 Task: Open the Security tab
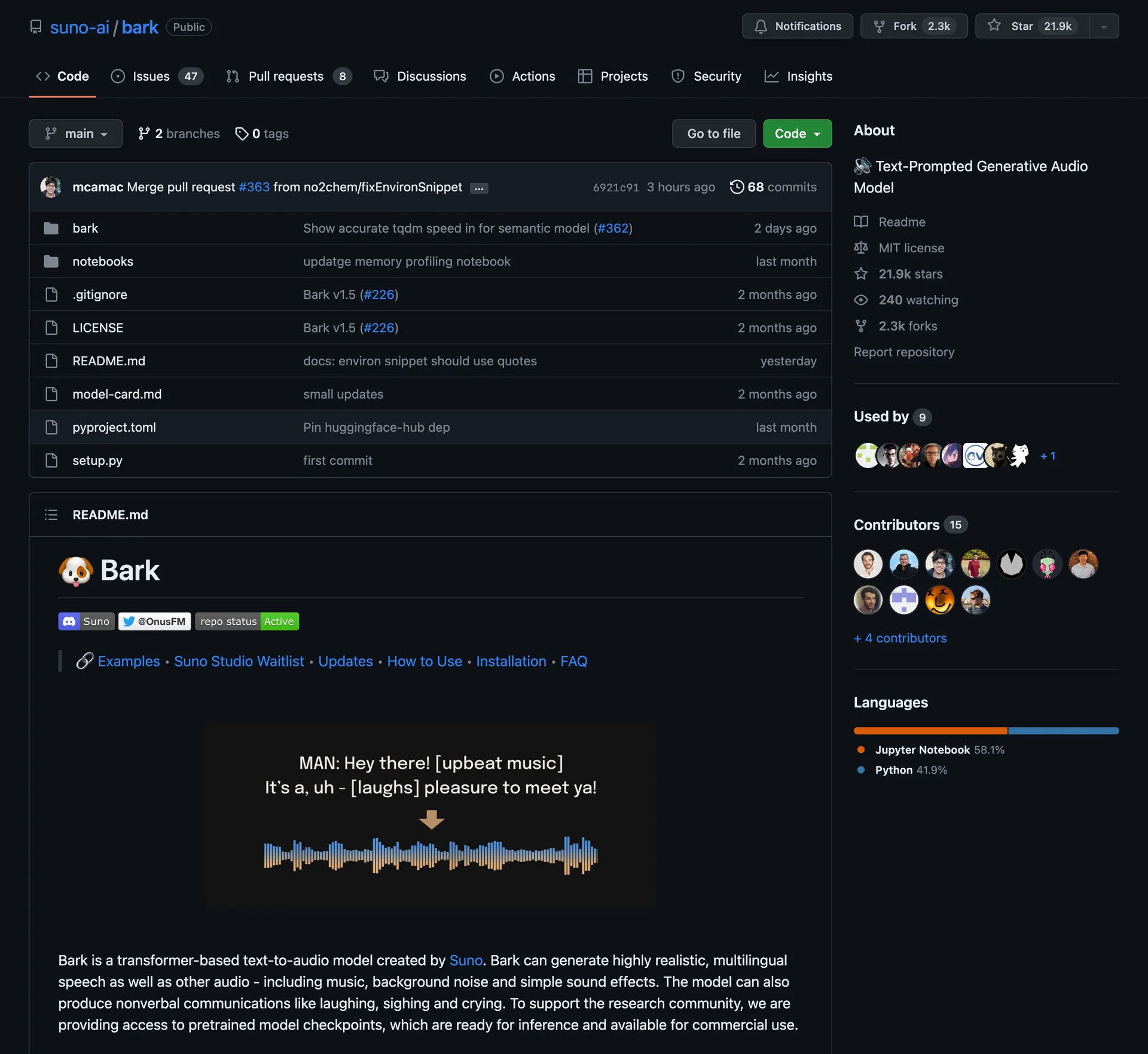(706, 77)
